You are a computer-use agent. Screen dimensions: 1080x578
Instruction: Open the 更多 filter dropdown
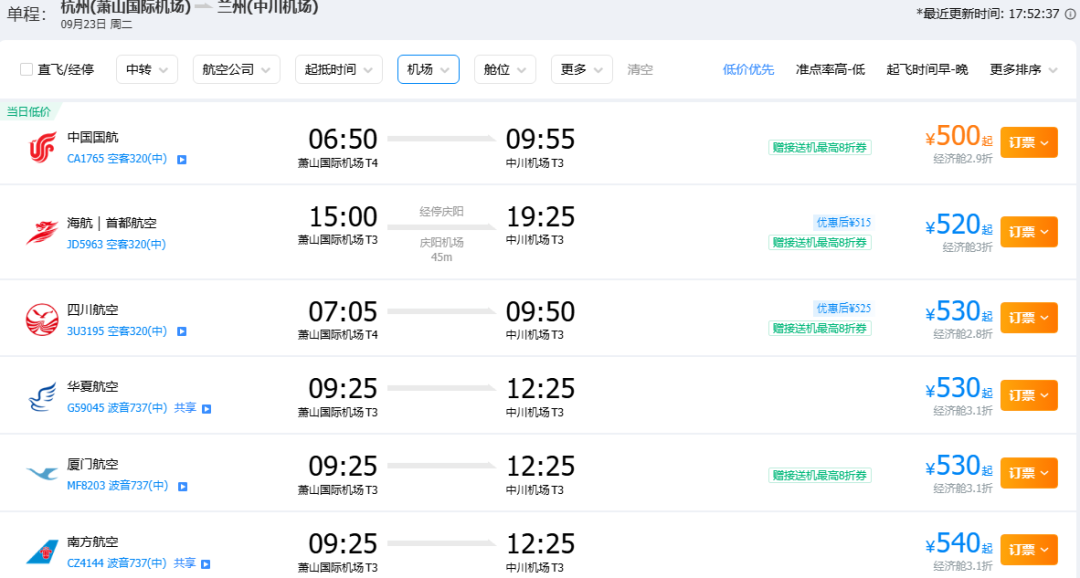pos(582,70)
